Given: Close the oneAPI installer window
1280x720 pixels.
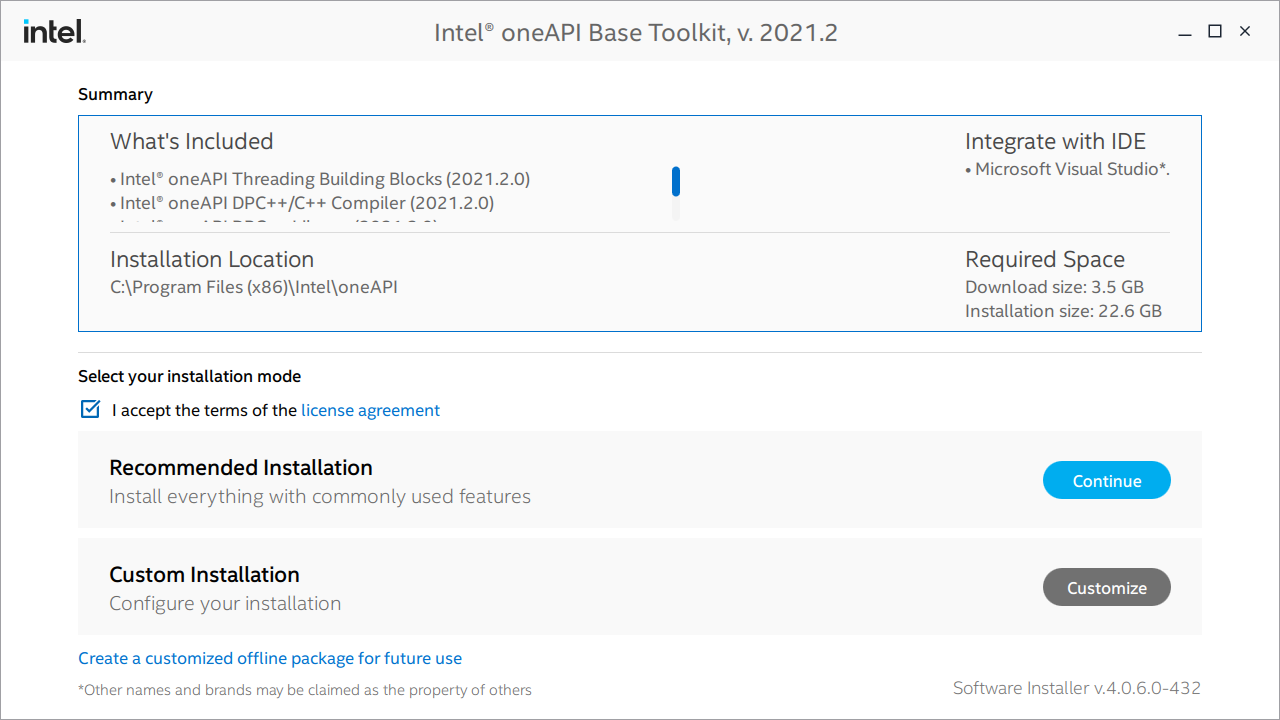Looking at the screenshot, I should pos(1245,32).
